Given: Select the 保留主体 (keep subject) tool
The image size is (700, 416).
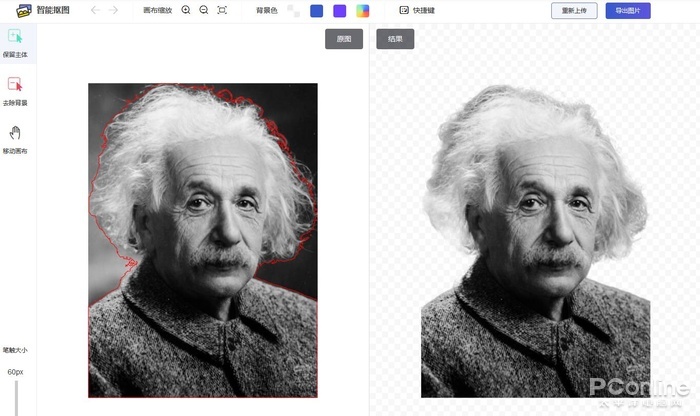Looking at the screenshot, I should click(x=16, y=41).
